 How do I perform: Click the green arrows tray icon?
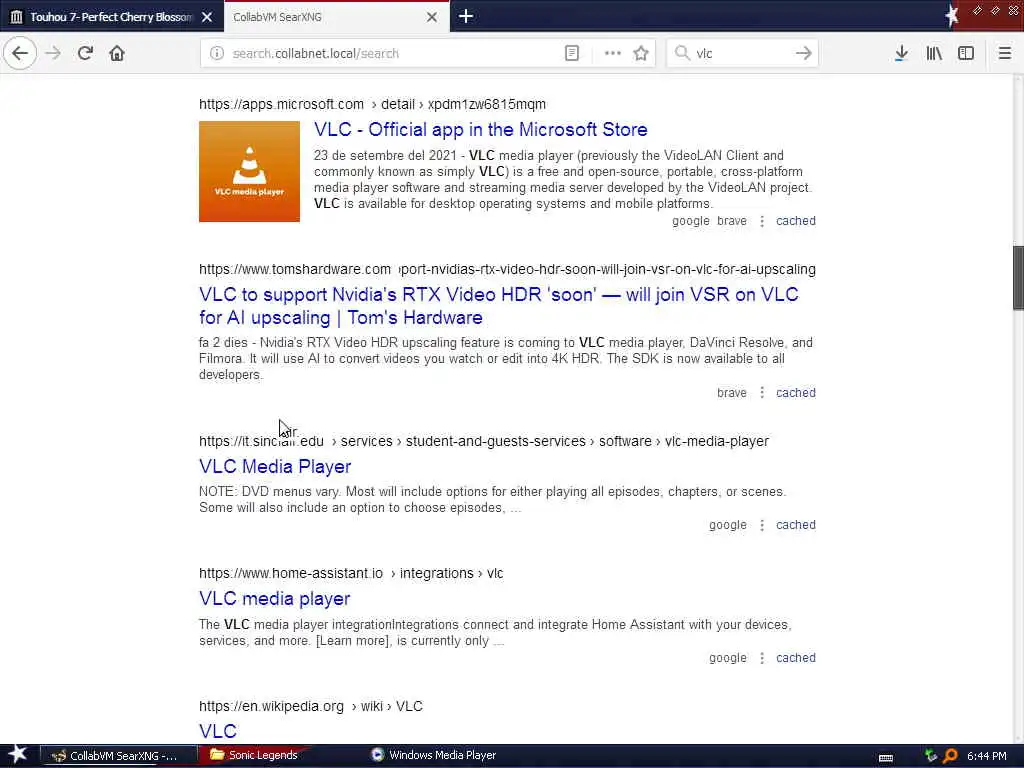tap(931, 756)
